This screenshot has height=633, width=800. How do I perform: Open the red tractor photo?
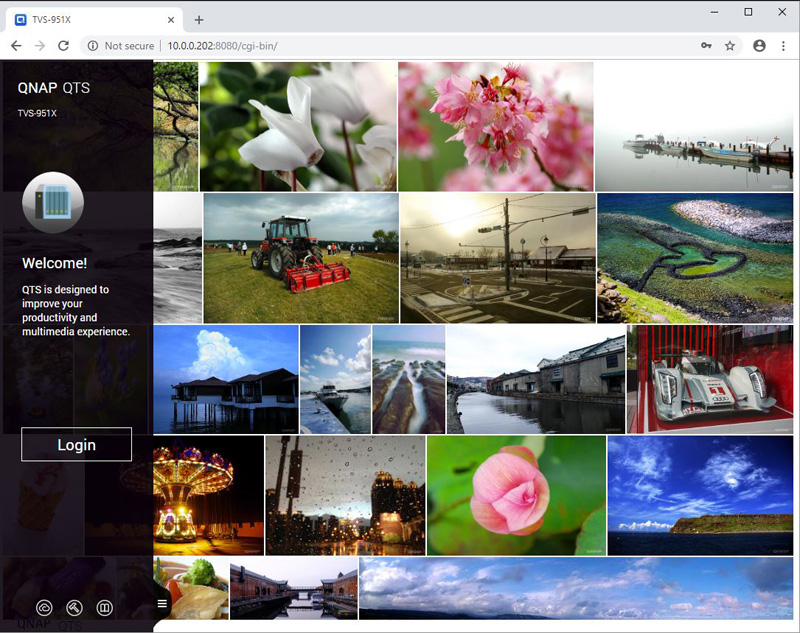pos(301,257)
